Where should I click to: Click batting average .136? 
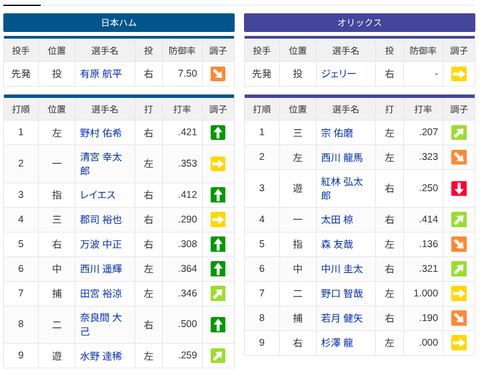(x=428, y=244)
